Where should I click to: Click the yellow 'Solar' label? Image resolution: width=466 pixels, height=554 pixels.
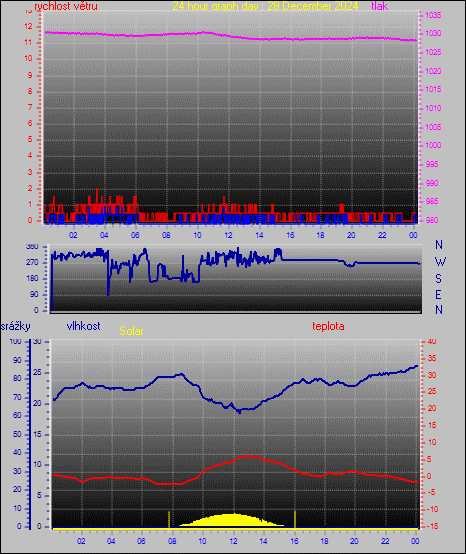131,331
